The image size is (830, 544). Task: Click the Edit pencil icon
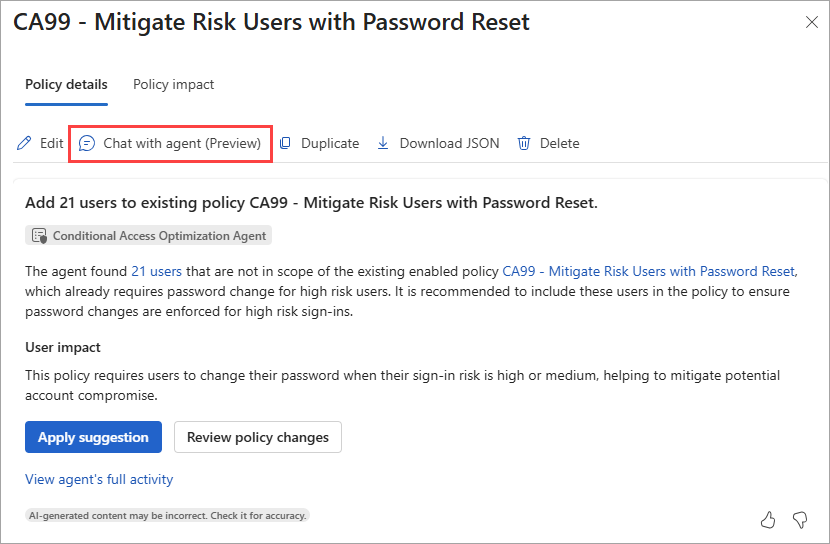click(24, 143)
